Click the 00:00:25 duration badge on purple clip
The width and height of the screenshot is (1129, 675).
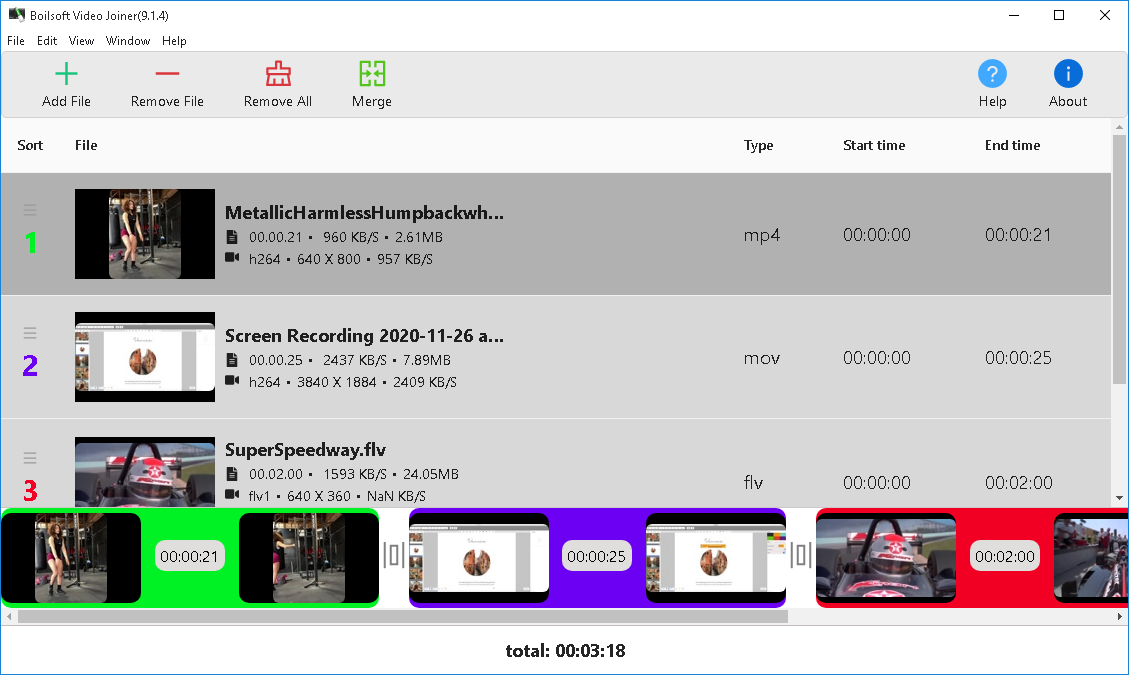coord(596,556)
